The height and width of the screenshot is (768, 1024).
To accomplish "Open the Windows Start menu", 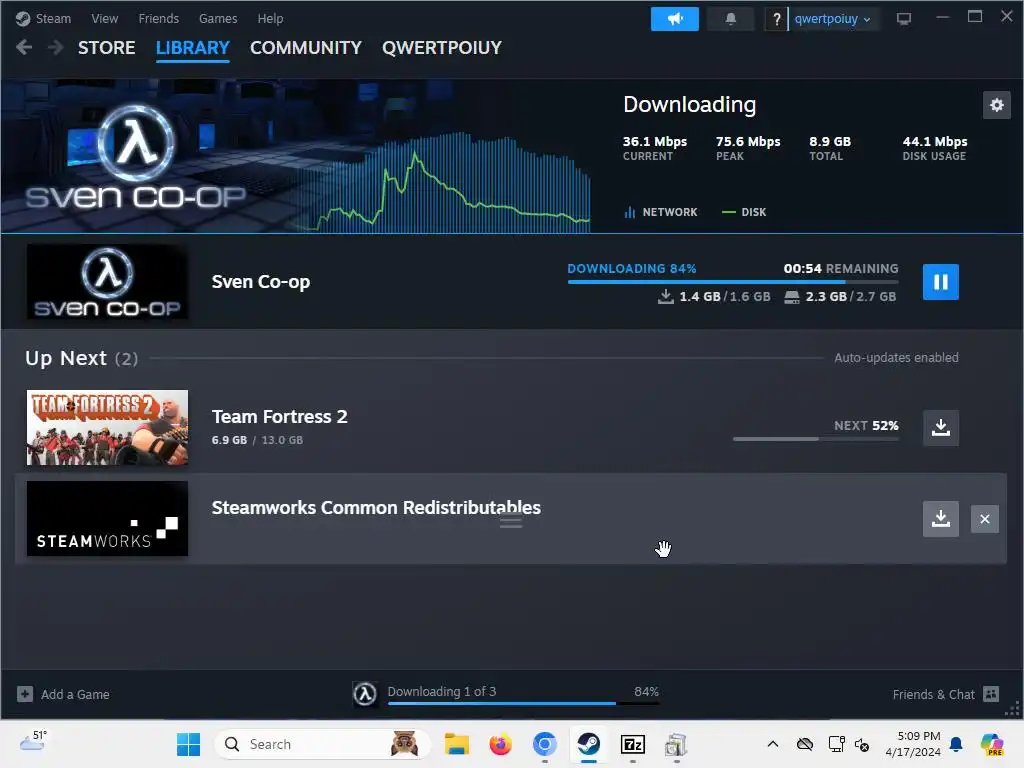I will (x=189, y=744).
